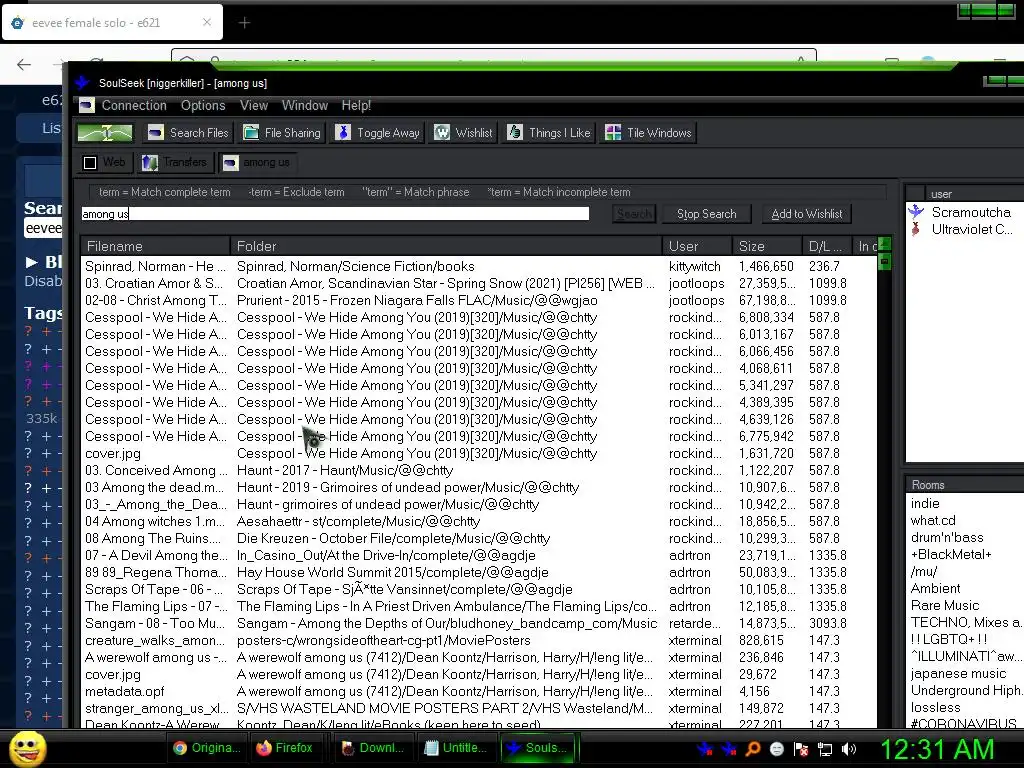Screen dimensions: 1024x768
Task: Select the japanese music room
Action: (x=958, y=673)
